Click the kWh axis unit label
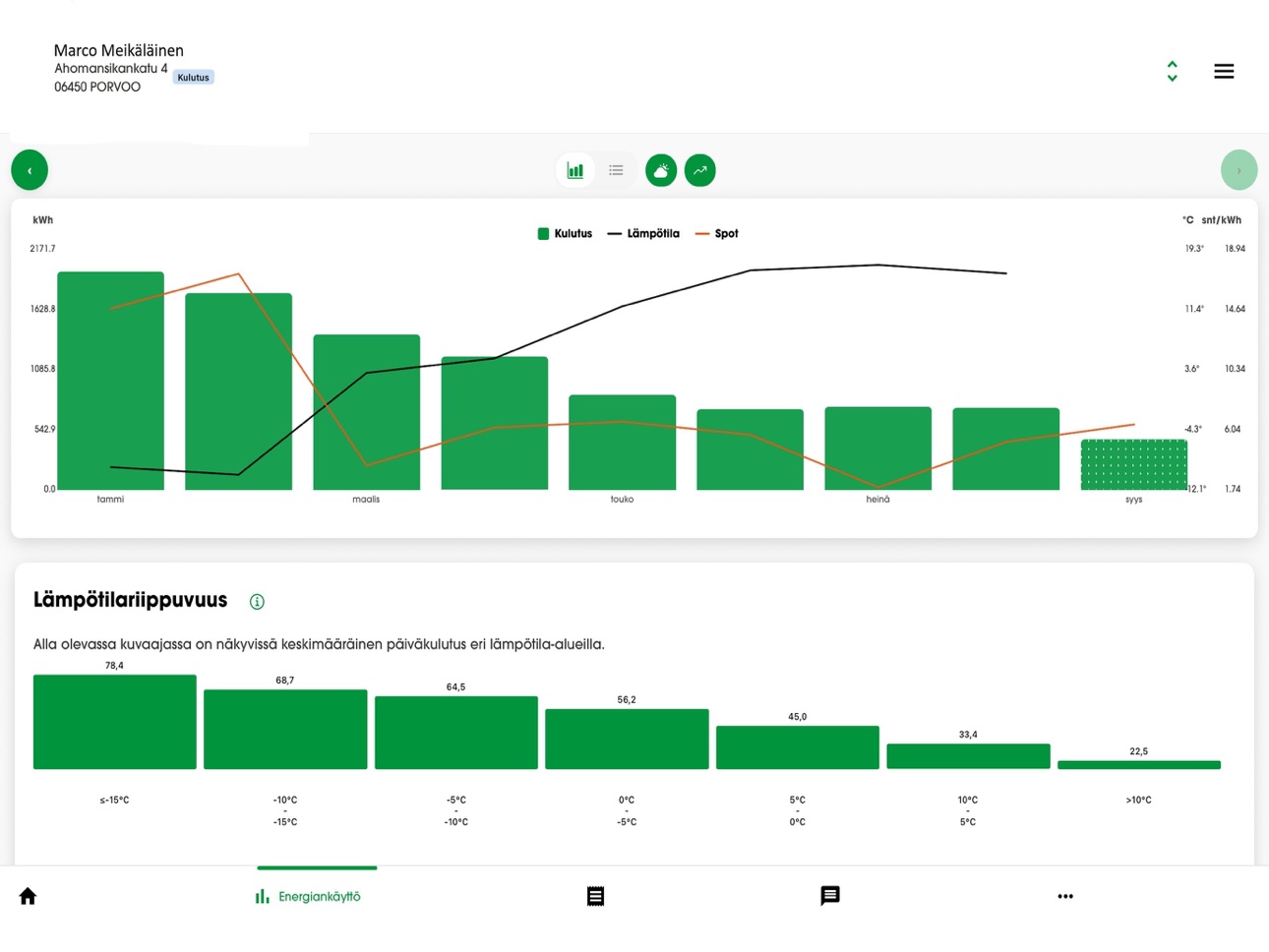Viewport: 1269px width, 952px height. point(43,220)
